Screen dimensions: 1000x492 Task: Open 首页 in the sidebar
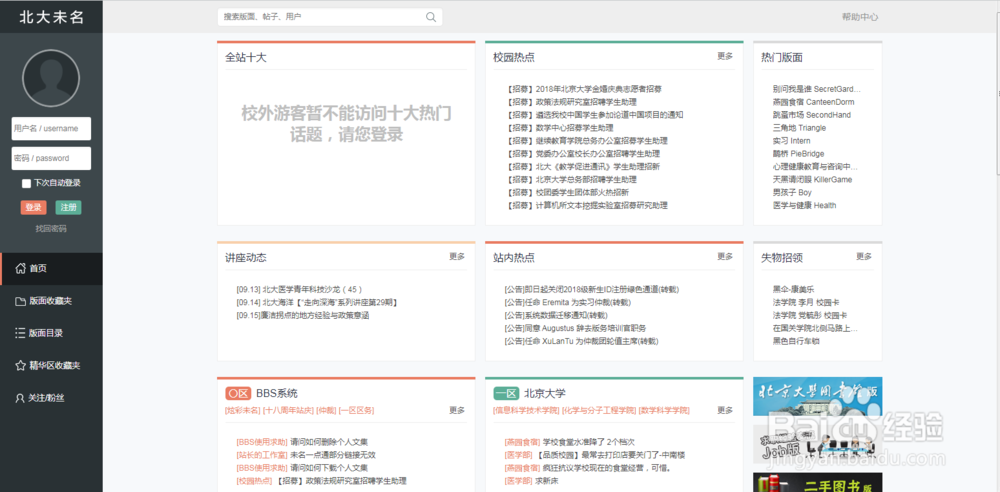point(51,269)
